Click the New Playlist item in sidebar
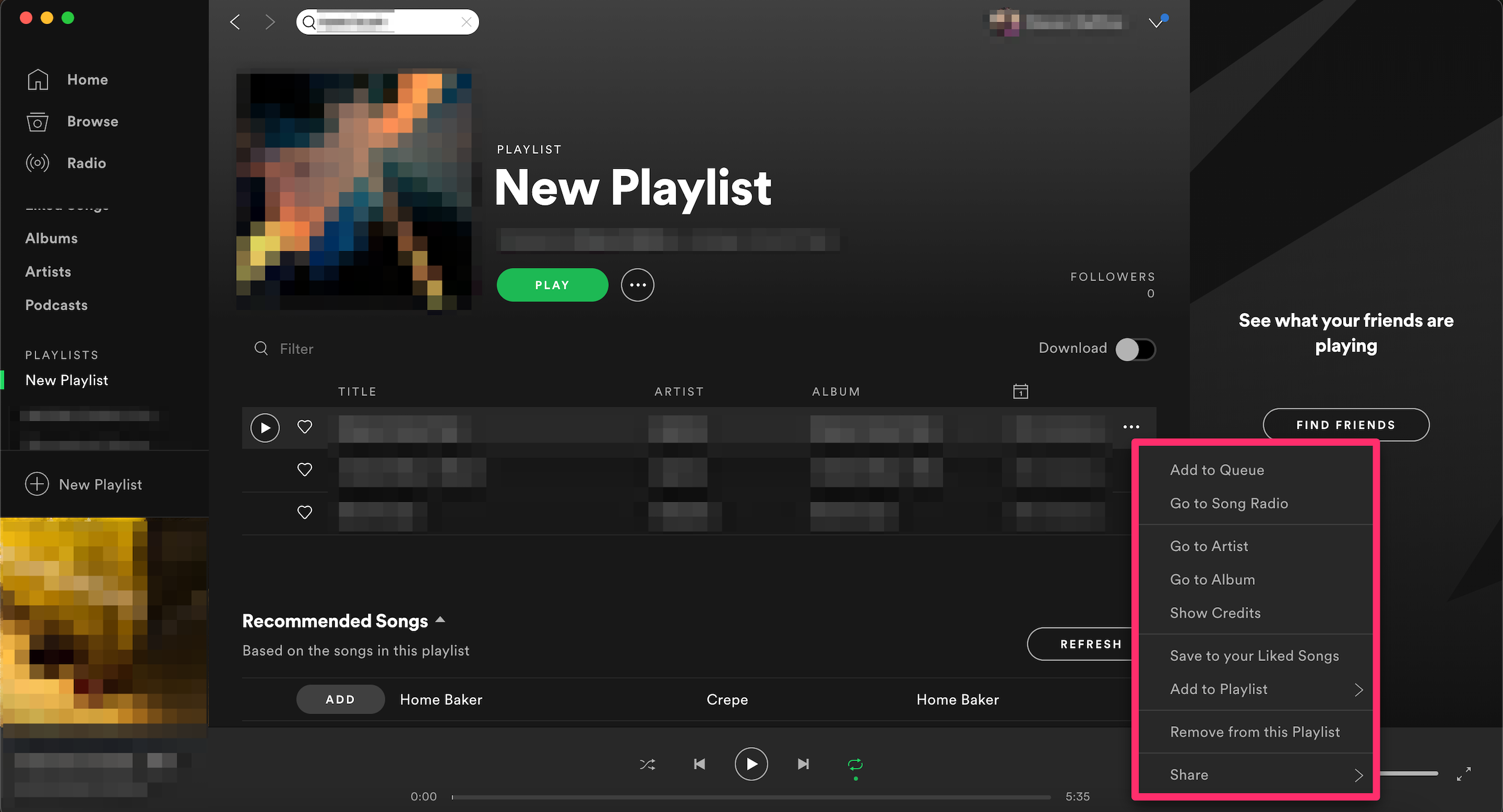1503x812 pixels. pos(67,380)
